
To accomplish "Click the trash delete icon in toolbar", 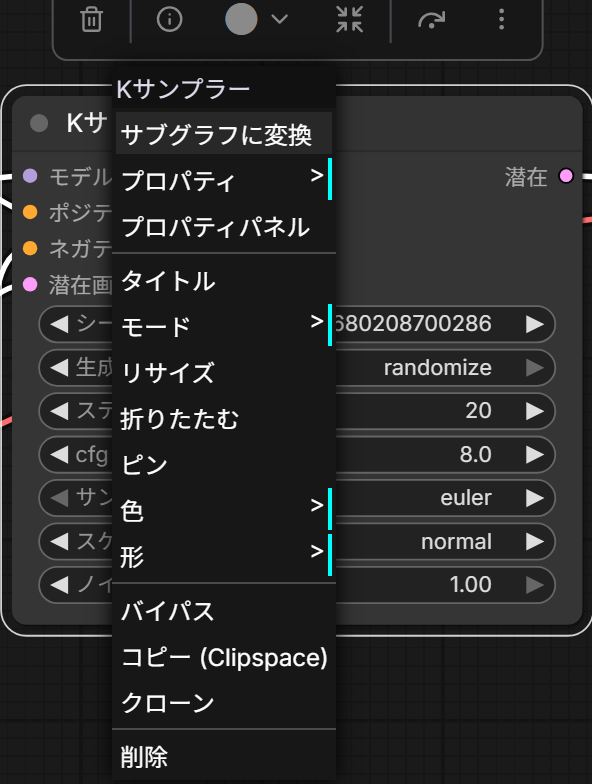I will 91,20.
